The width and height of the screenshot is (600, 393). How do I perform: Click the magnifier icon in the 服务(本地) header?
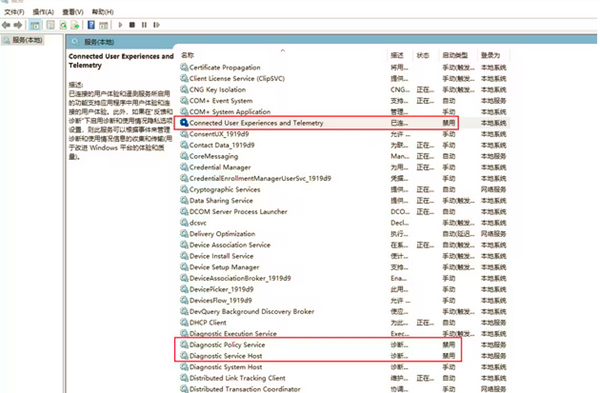pyautogui.click(x=75, y=42)
